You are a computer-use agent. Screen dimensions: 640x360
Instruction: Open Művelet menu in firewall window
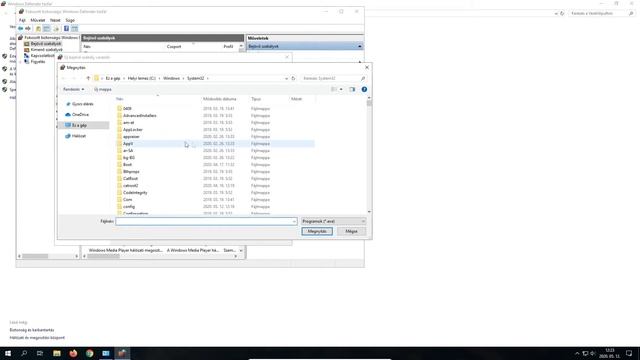click(x=38, y=20)
